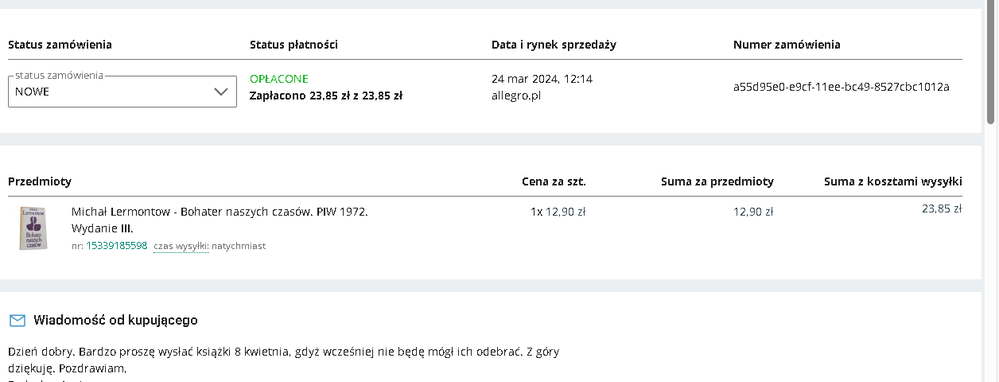Click the total with shipping 23,85 zł
999x382 pixels.
[x=941, y=208]
